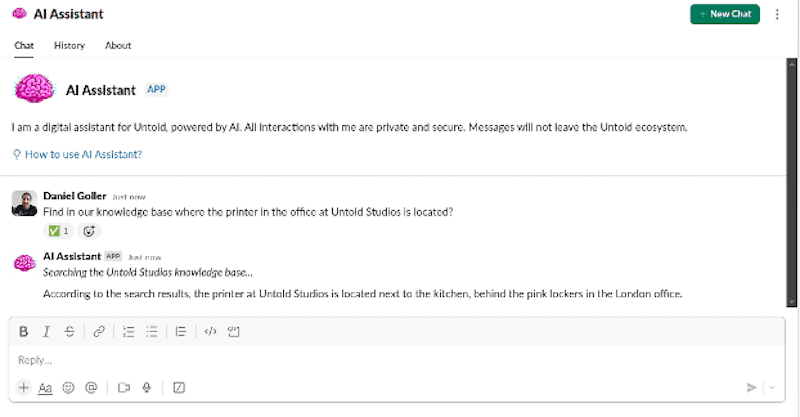
Task: Open the emoji picker
Action: [x=69, y=388]
